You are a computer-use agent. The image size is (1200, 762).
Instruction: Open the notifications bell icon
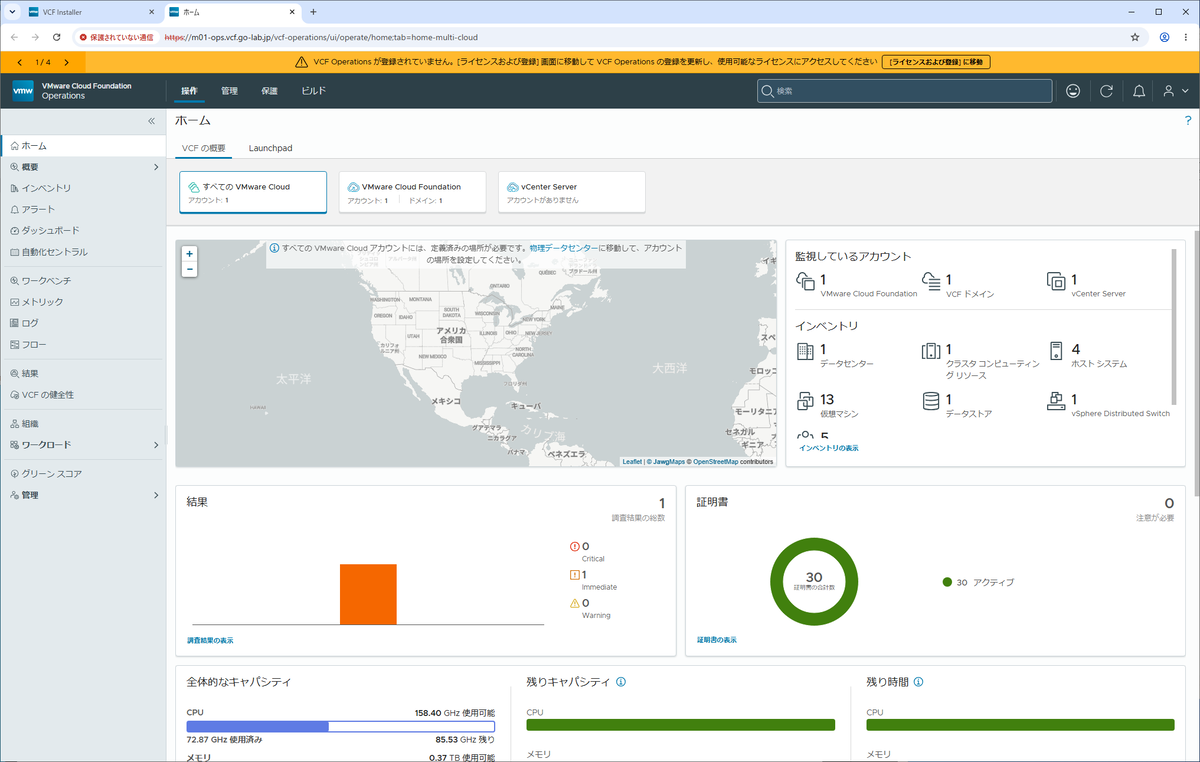(x=1139, y=91)
